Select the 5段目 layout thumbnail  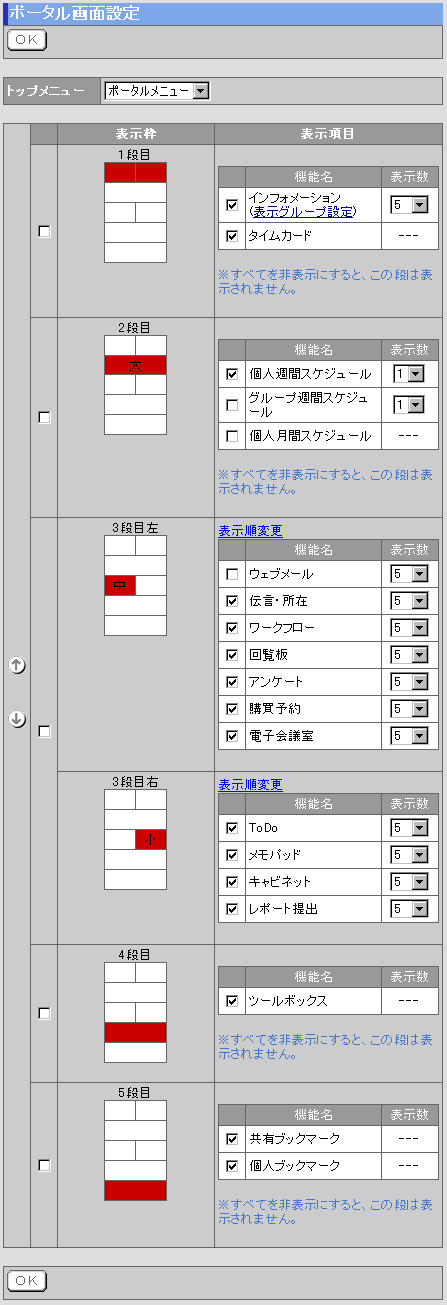135,1150
